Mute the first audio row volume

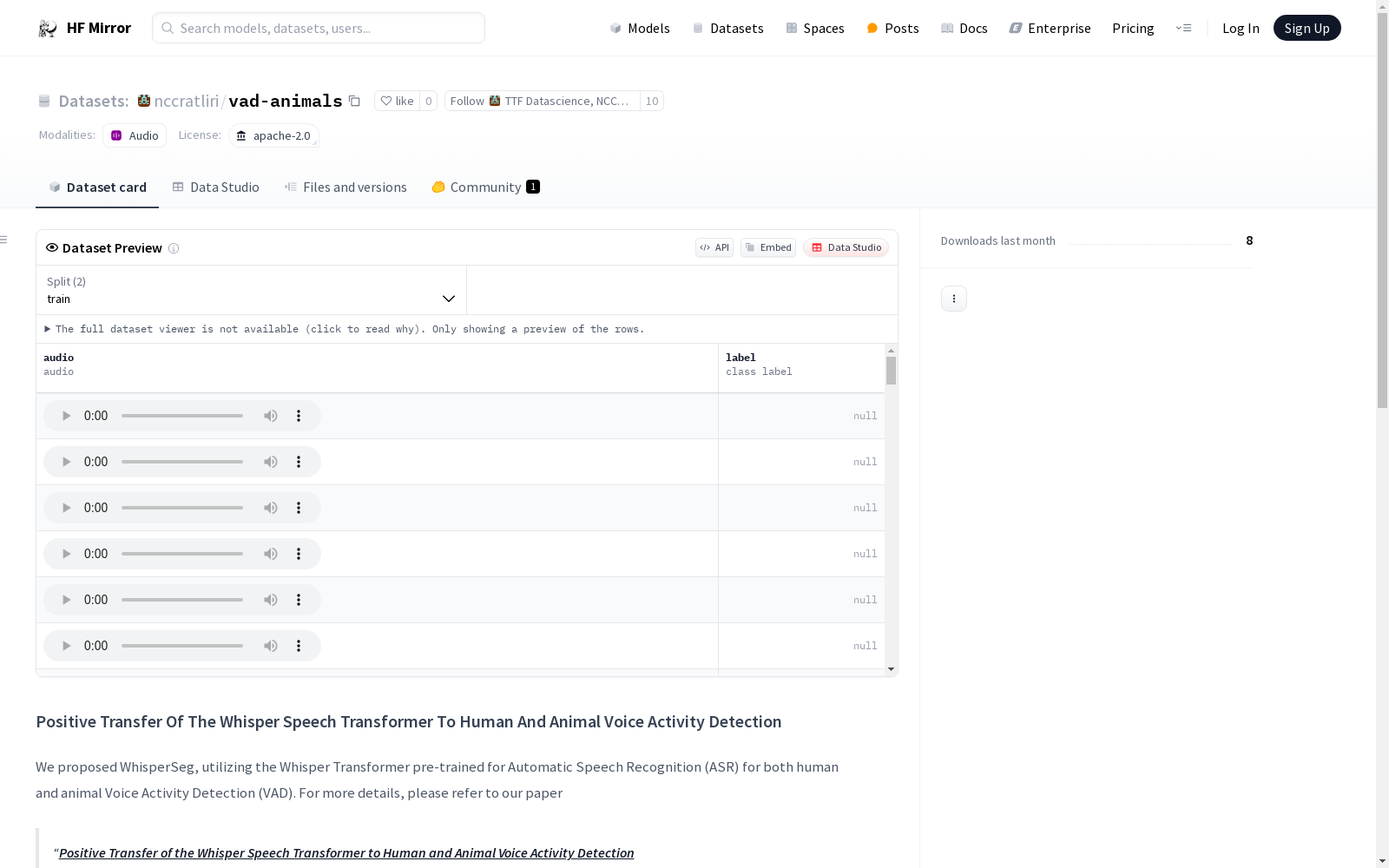[271, 416]
